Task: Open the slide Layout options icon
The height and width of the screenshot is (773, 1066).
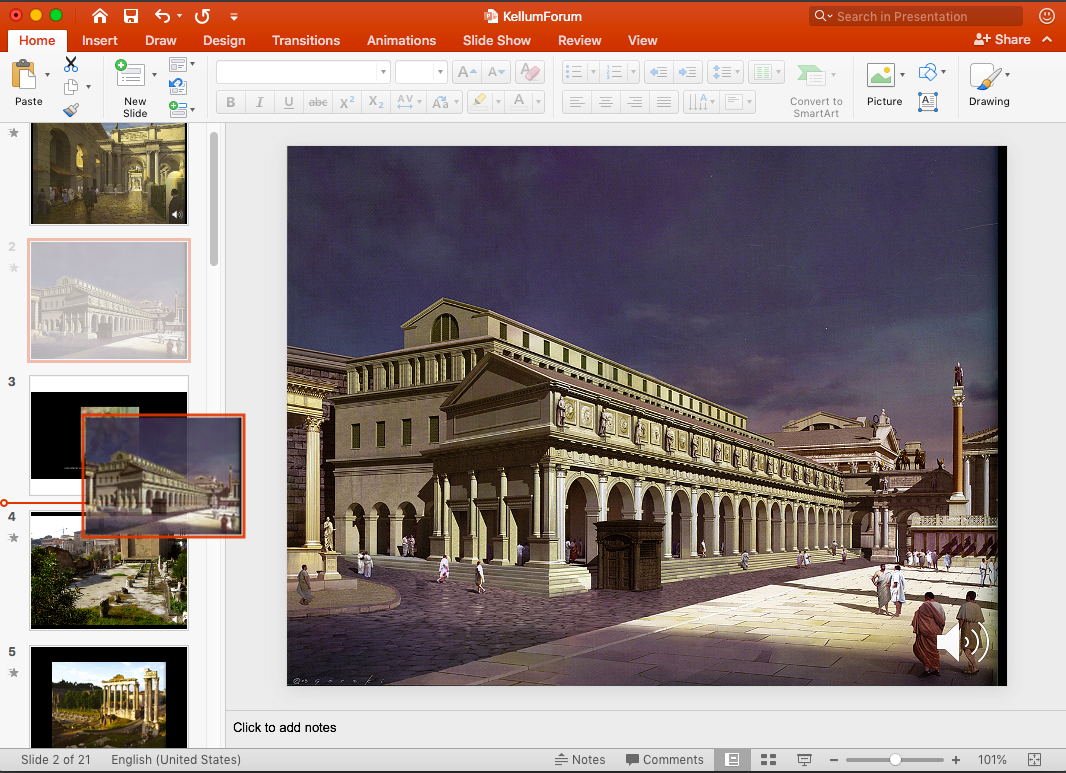Action: (177, 65)
